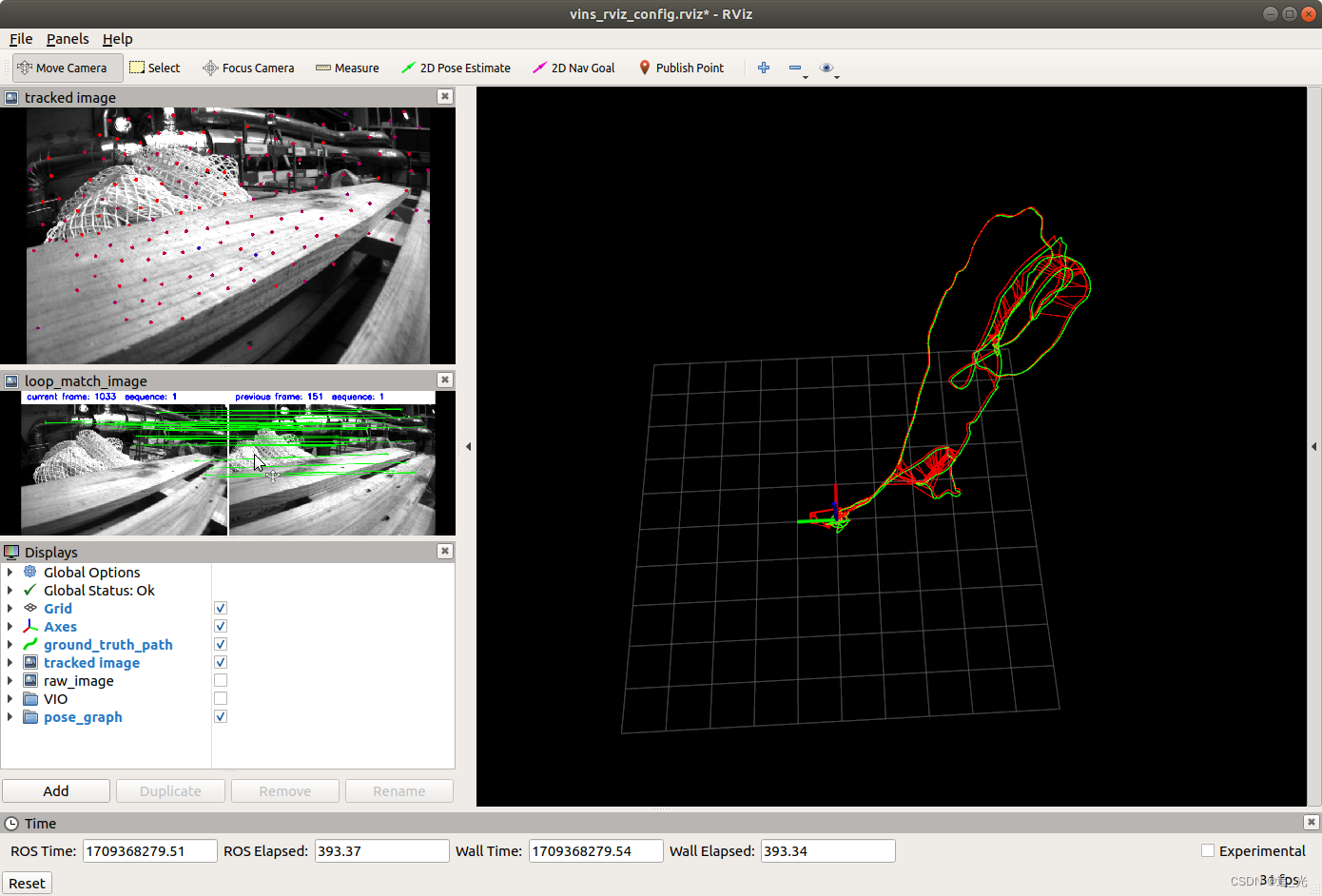Expand the ground_truth_path display row
The image size is (1322, 896).
10,644
